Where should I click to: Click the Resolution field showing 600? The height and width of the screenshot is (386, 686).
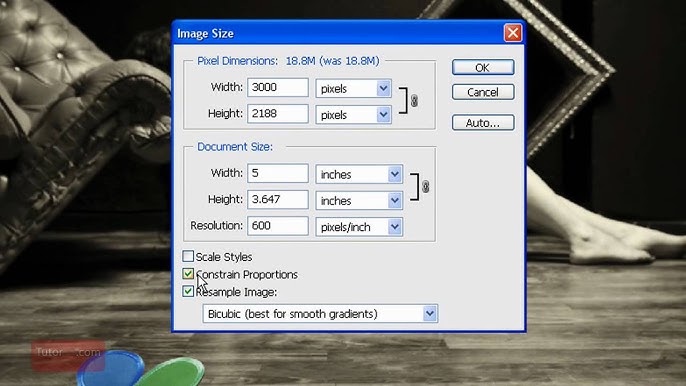coord(278,226)
